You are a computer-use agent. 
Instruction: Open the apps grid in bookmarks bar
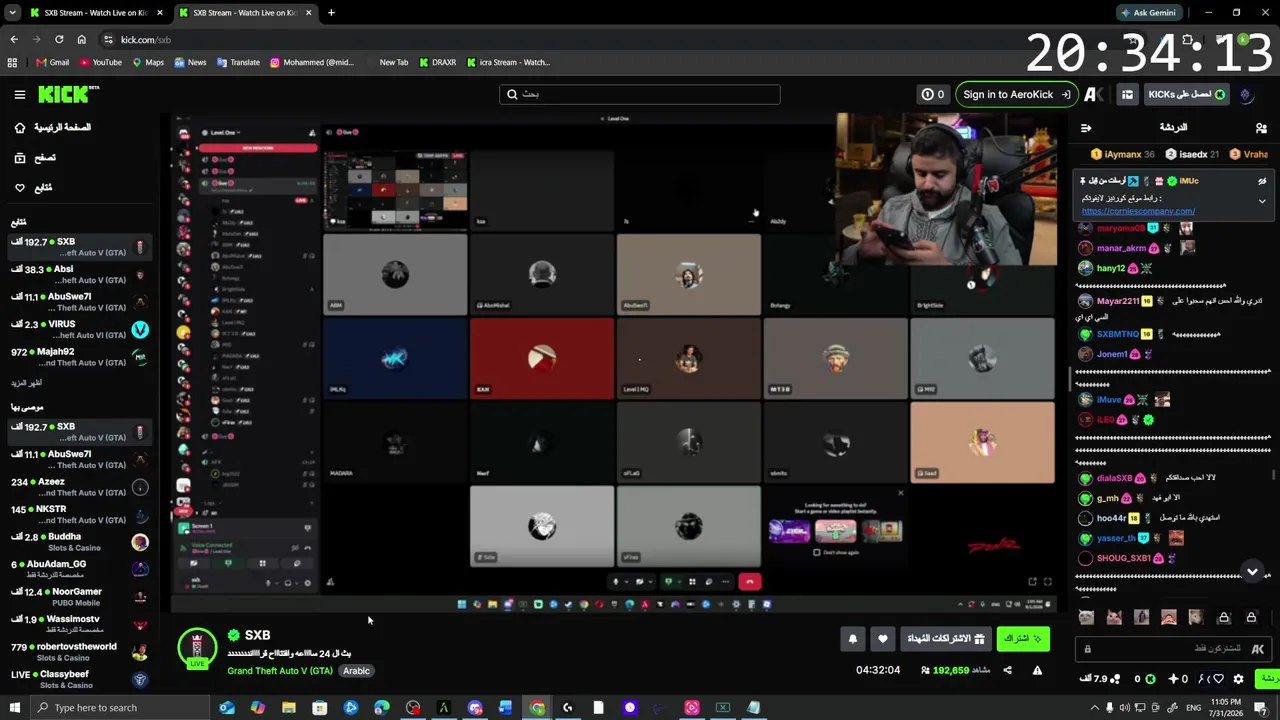click(x=12, y=62)
